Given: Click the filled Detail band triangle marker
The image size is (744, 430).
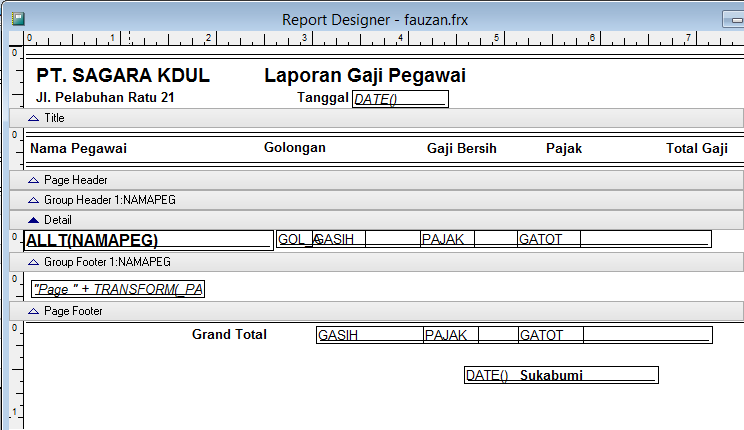Looking at the screenshot, I should (33, 220).
